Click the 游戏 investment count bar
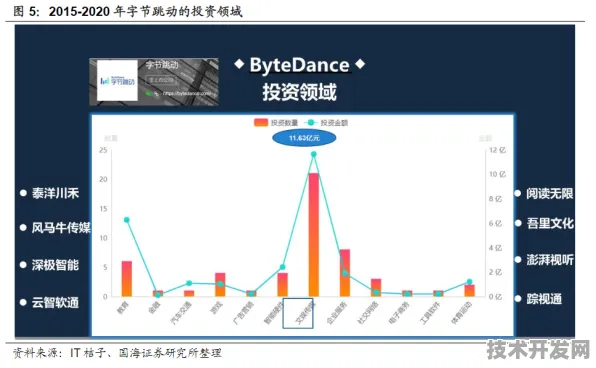Image resolution: width=596 pixels, height=368 pixels. 220,285
